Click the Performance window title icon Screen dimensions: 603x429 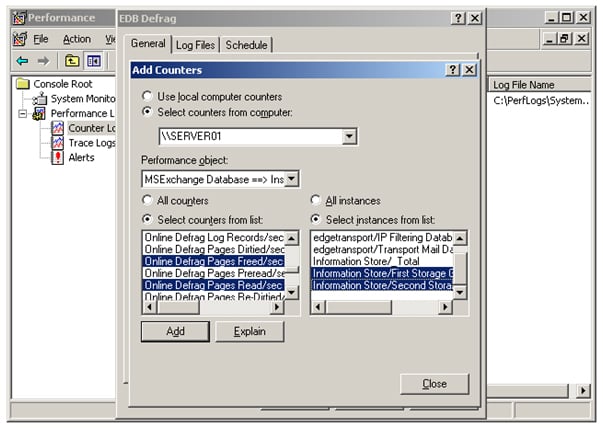(19, 18)
